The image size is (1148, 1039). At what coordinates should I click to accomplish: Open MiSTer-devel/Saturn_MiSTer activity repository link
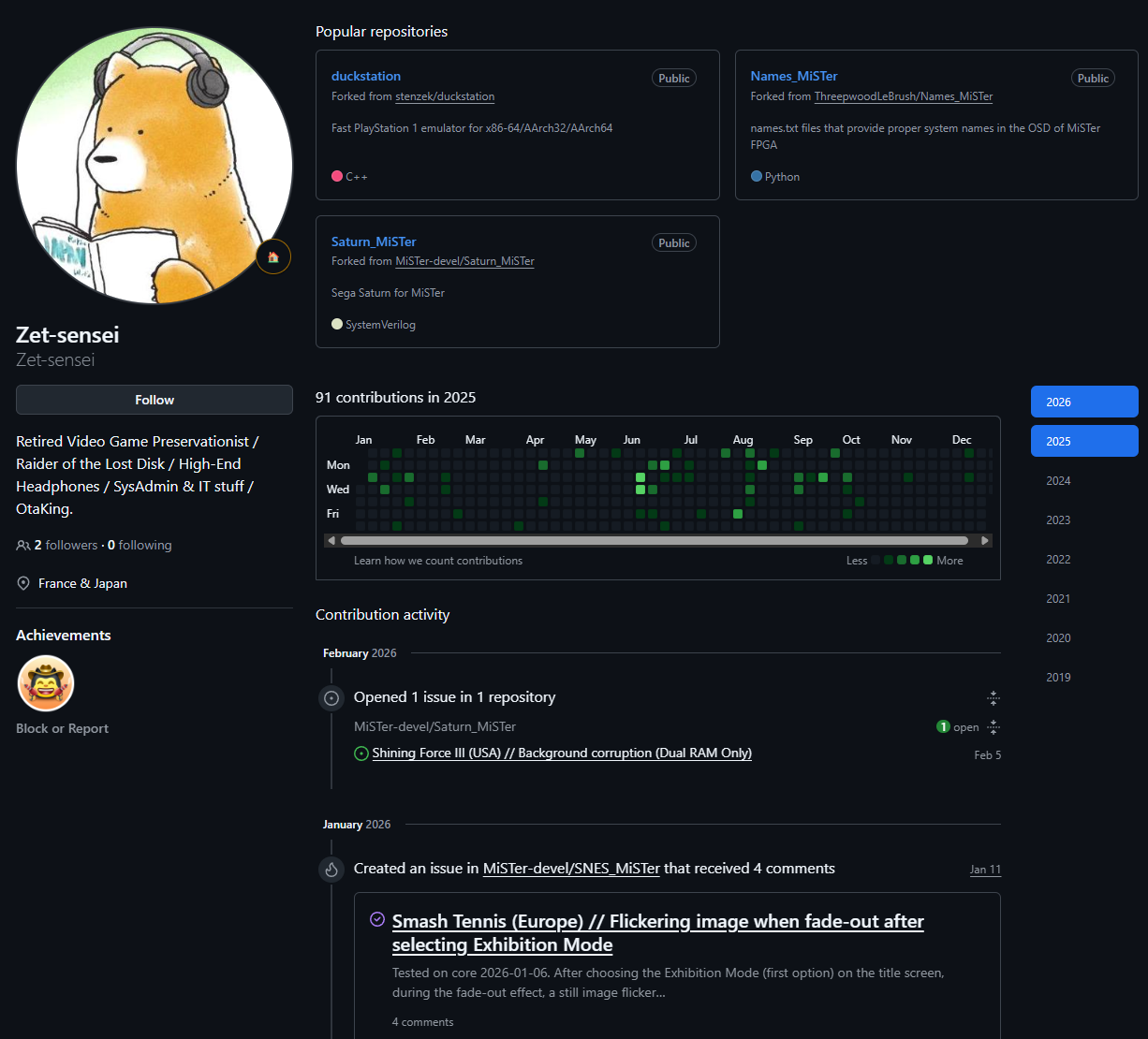point(434,726)
